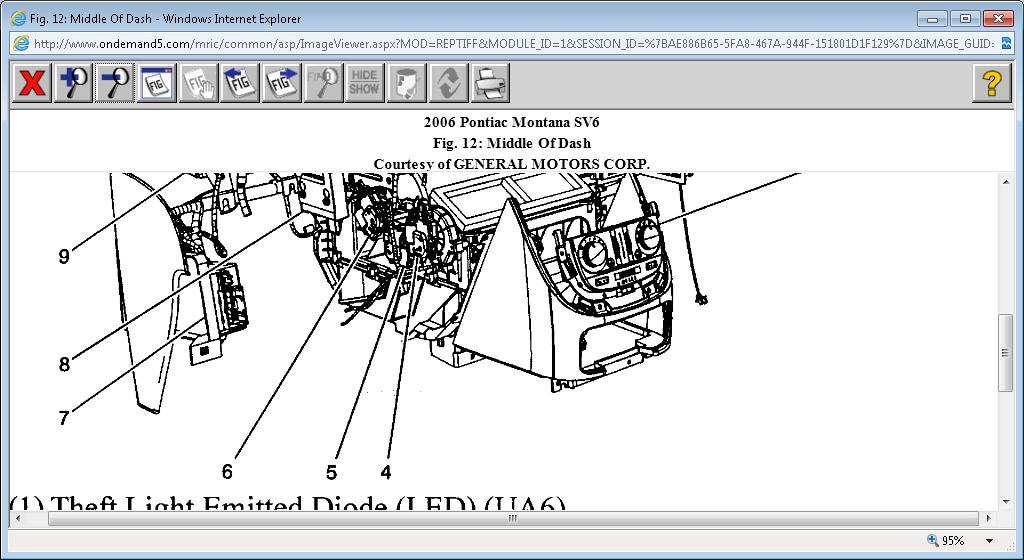Open help with the question mark
1024x560 pixels.
point(991,83)
